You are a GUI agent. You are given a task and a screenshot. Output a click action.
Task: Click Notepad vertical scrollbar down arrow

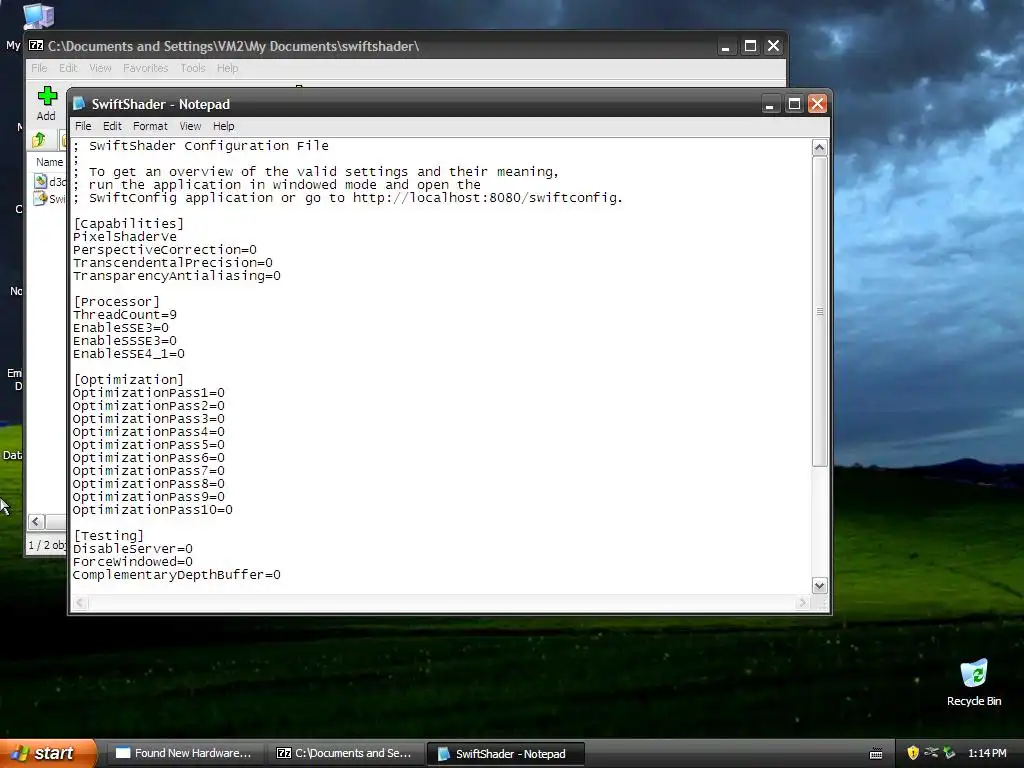point(820,585)
